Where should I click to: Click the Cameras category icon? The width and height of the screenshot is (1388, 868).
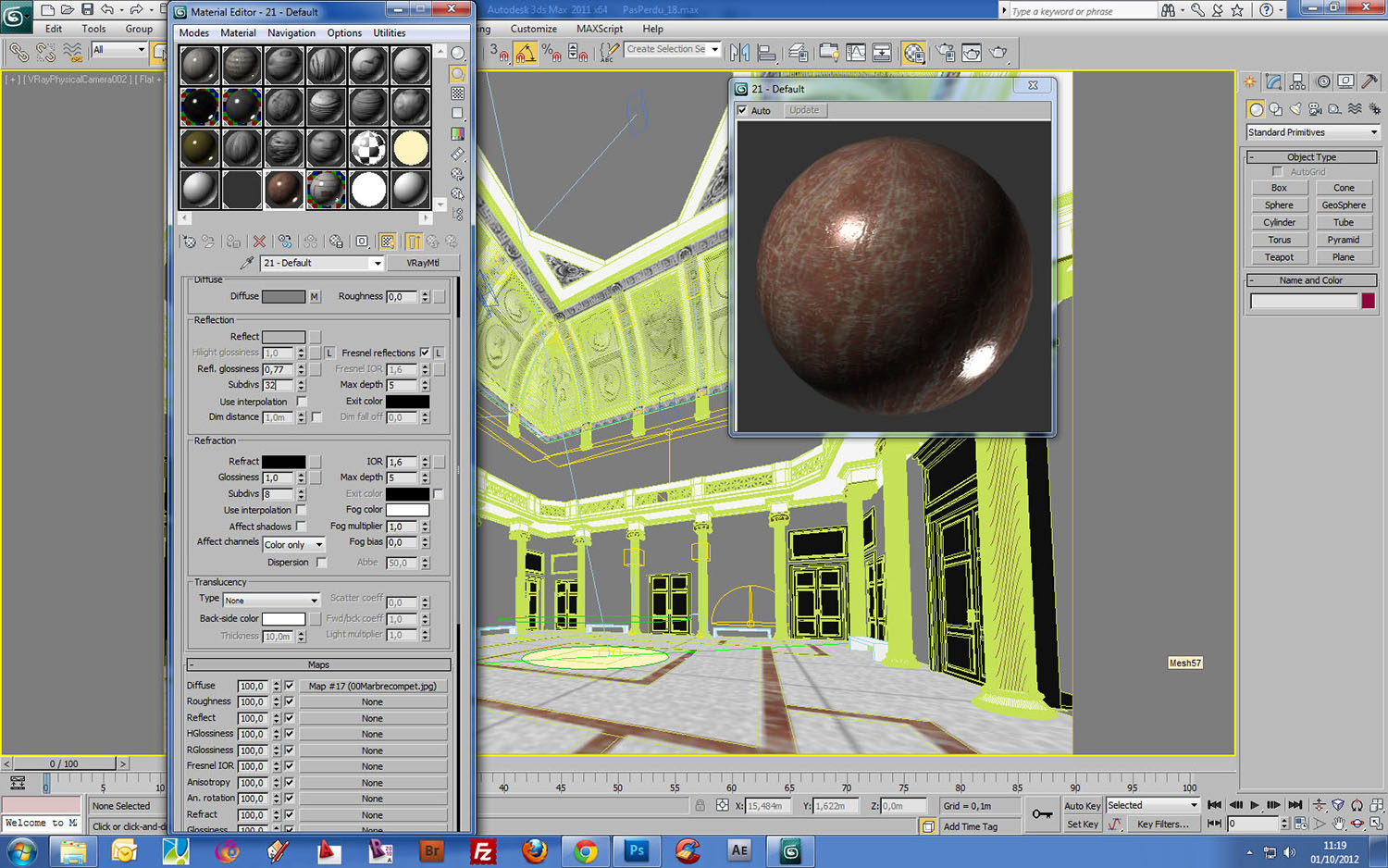pyautogui.click(x=1315, y=109)
